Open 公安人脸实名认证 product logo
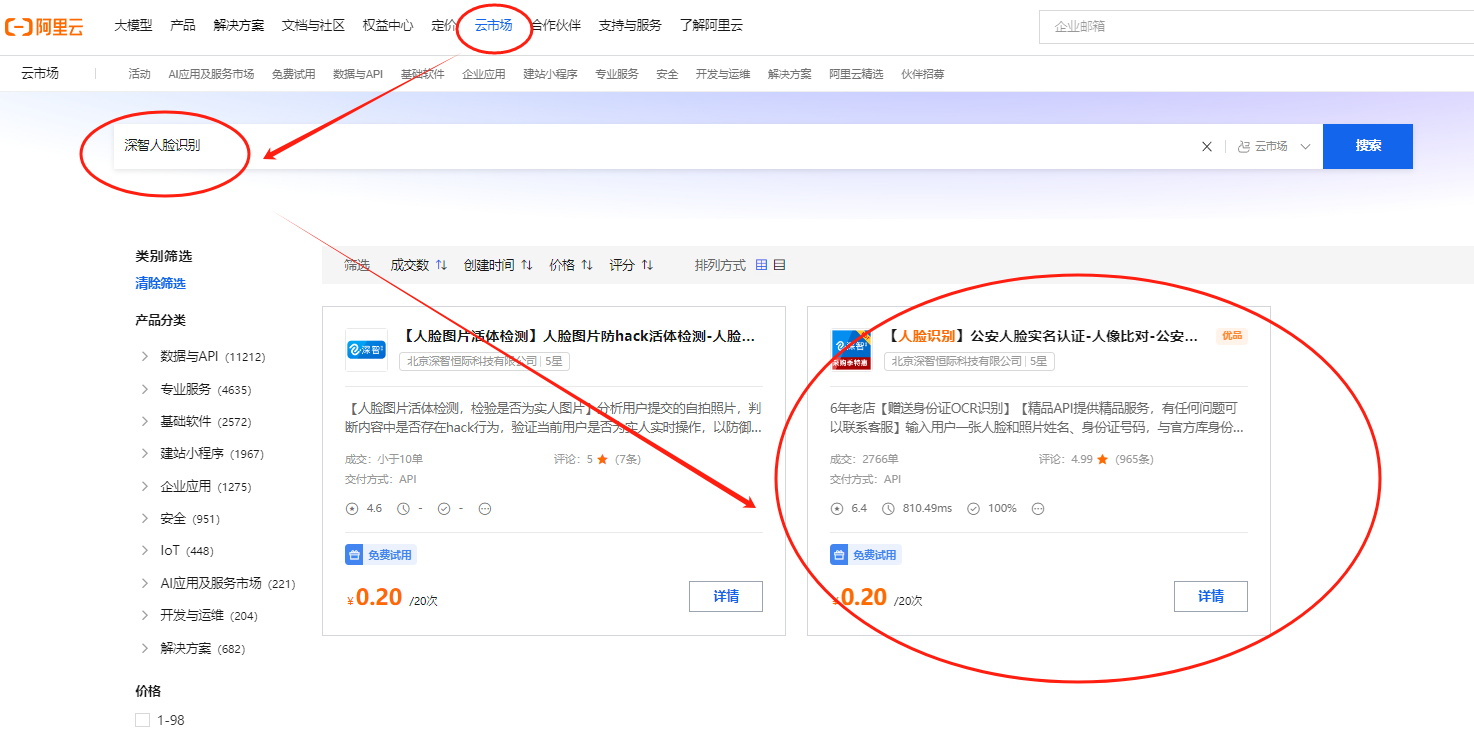 click(851, 349)
